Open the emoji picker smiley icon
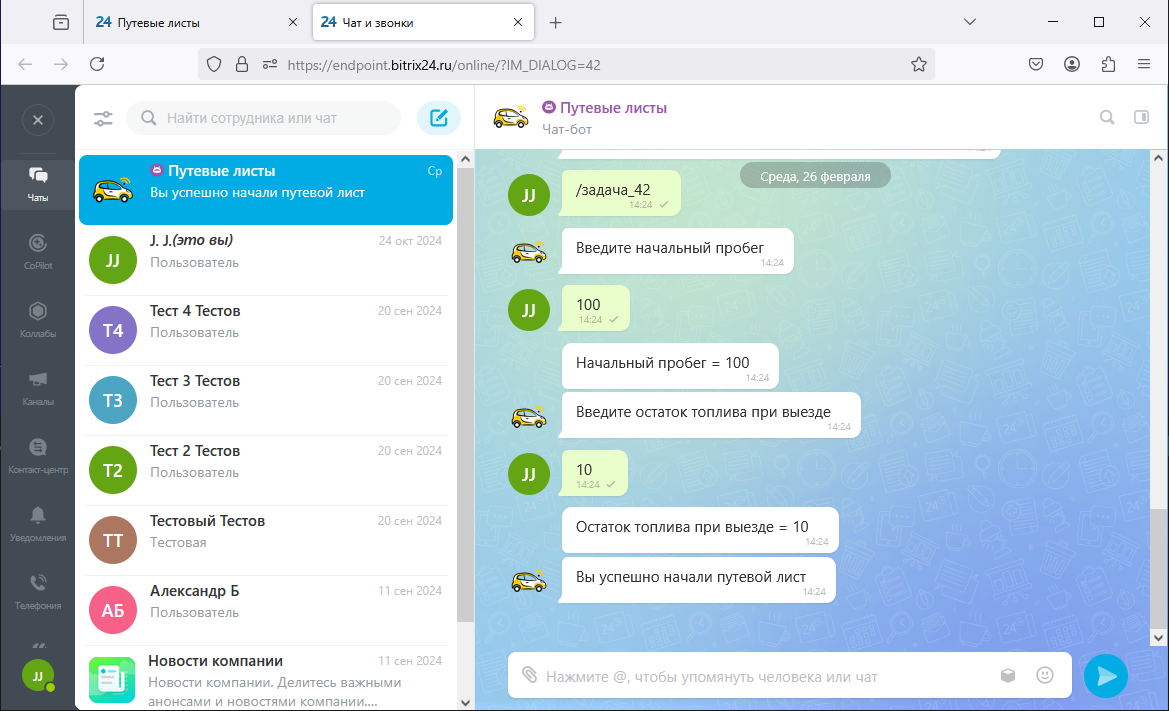Viewport: 1169px width, 711px height. coord(1045,675)
